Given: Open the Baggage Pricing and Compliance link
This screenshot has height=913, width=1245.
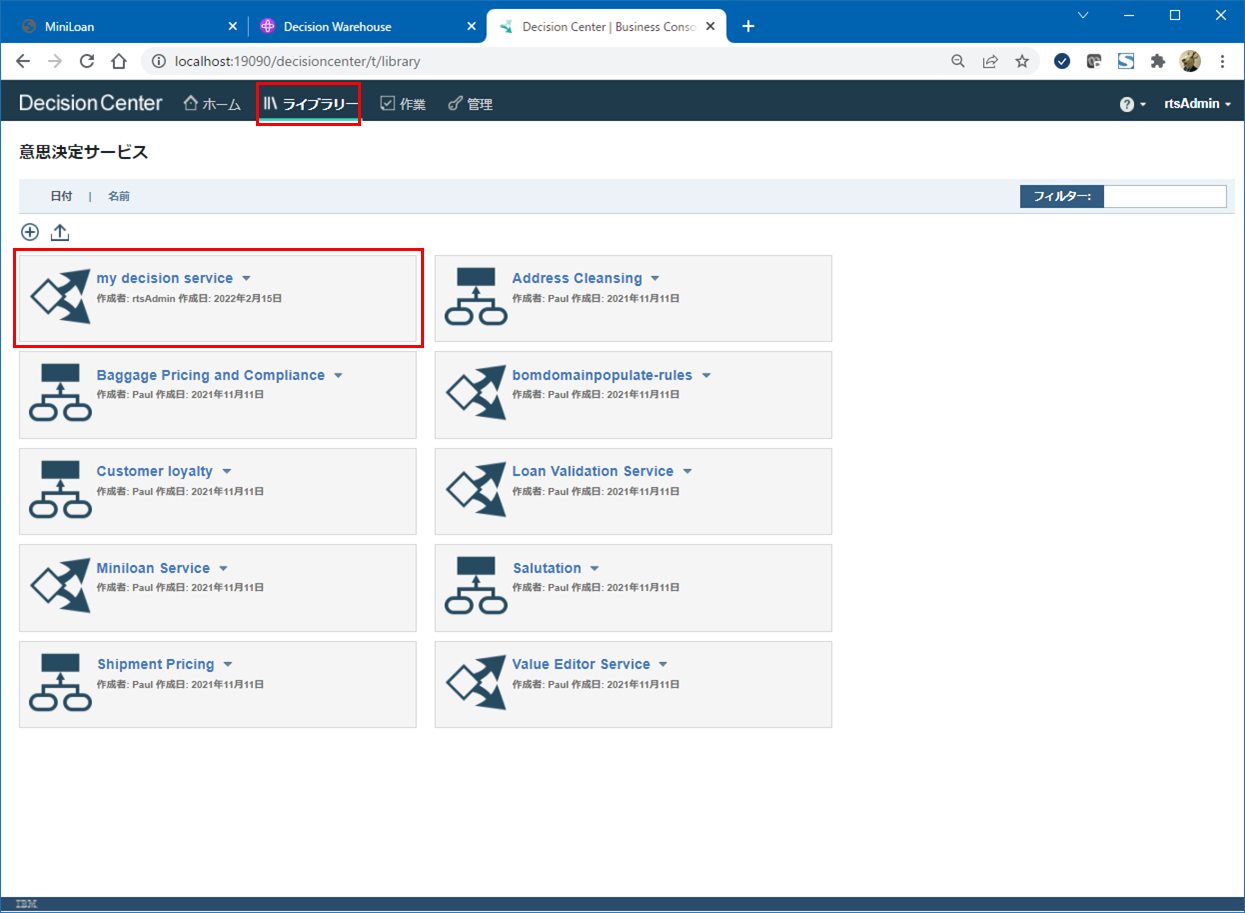Looking at the screenshot, I should 211,375.
